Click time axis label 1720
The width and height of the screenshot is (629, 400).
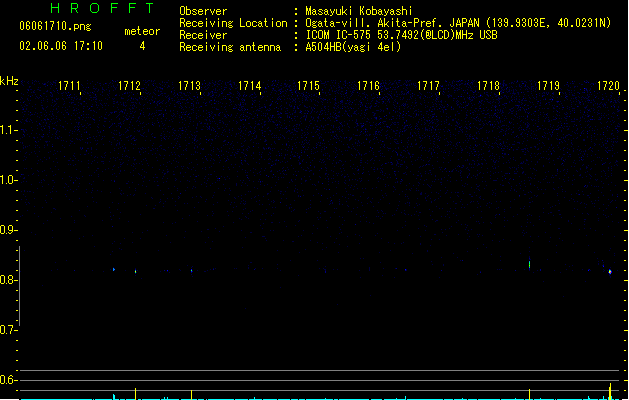click(x=608, y=86)
